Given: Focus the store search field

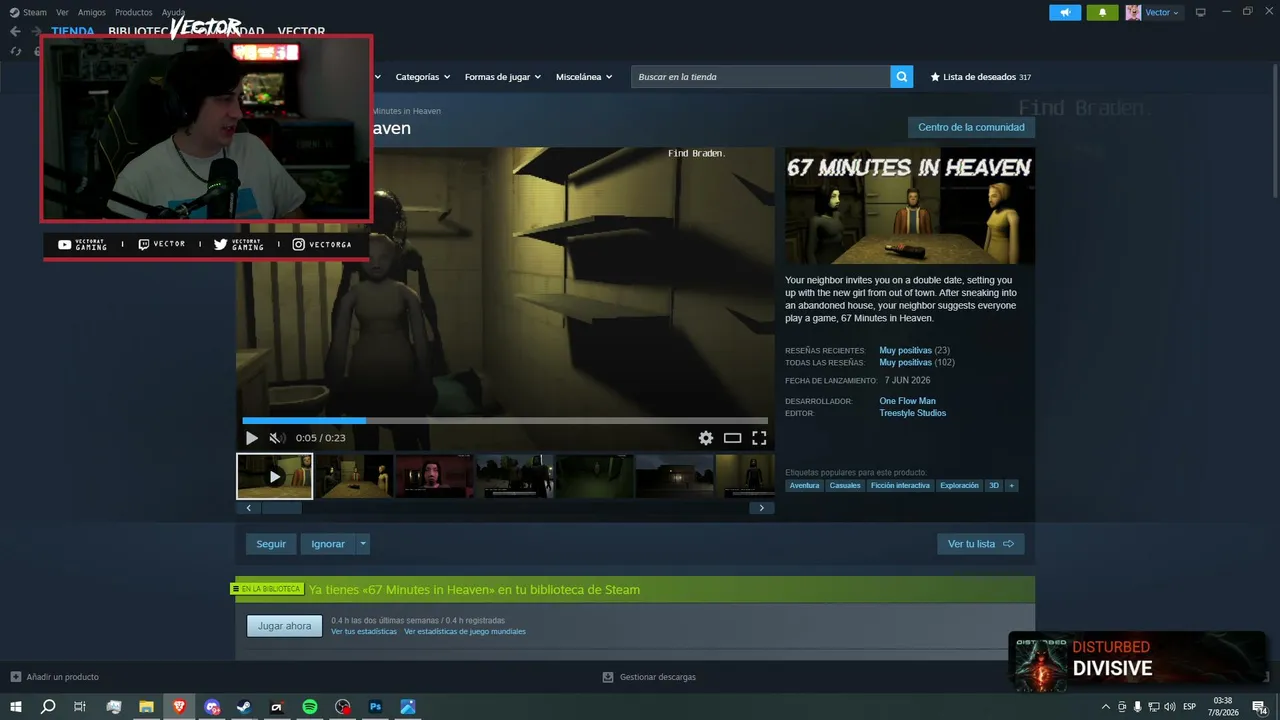Looking at the screenshot, I should click(x=761, y=77).
